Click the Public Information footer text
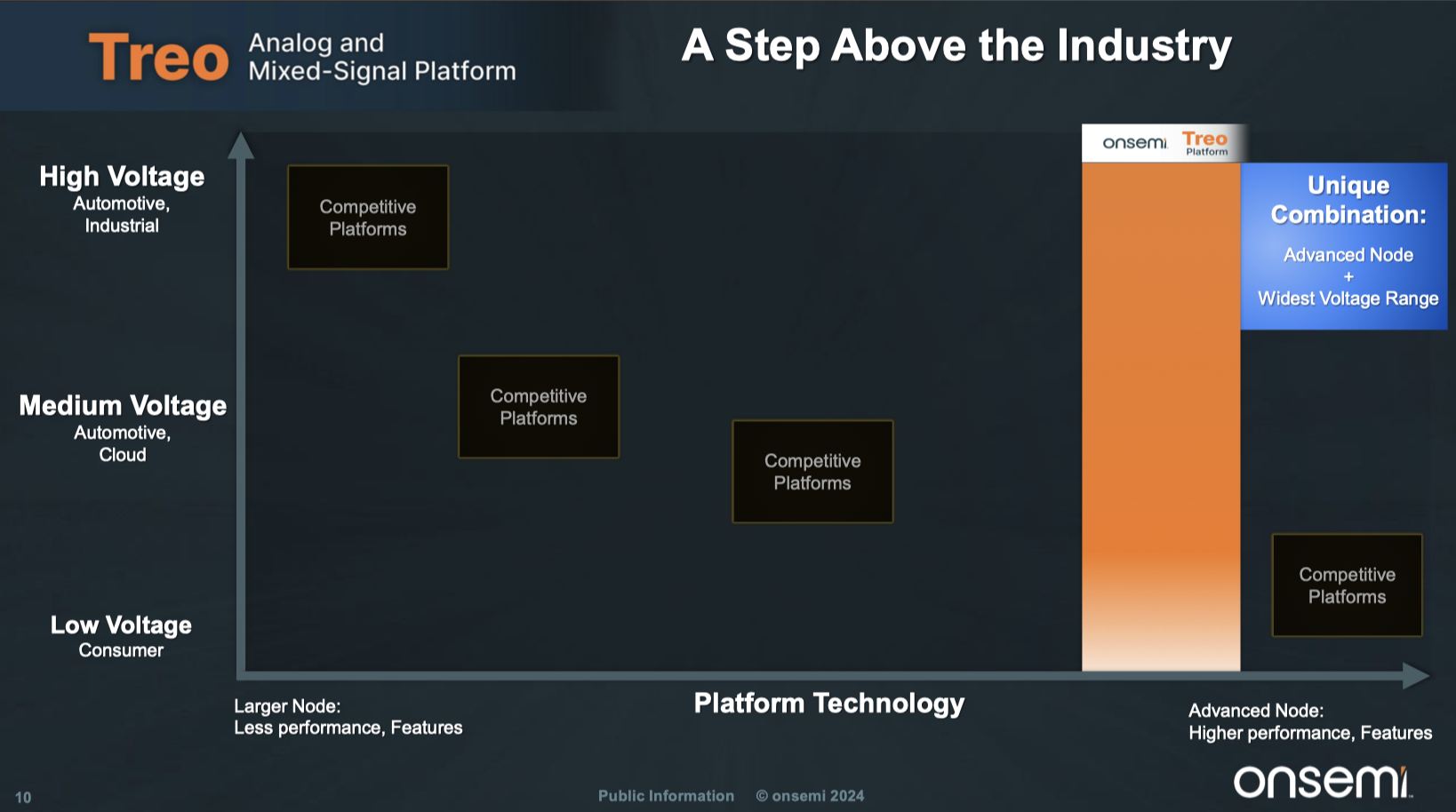This screenshot has height=812, width=1456. pos(666,796)
